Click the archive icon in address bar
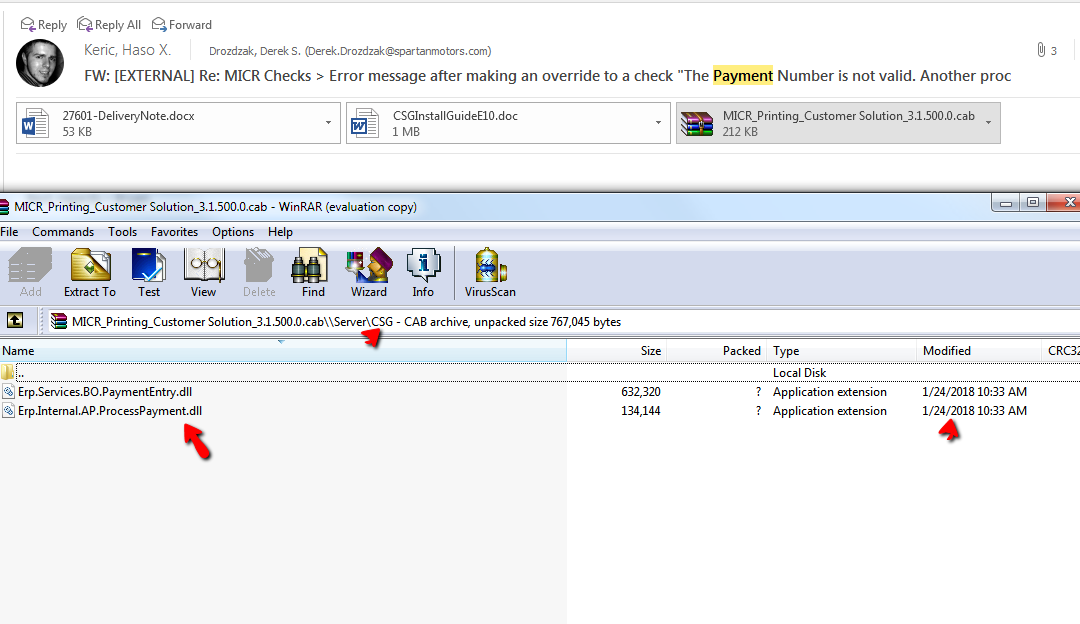 [x=59, y=322]
